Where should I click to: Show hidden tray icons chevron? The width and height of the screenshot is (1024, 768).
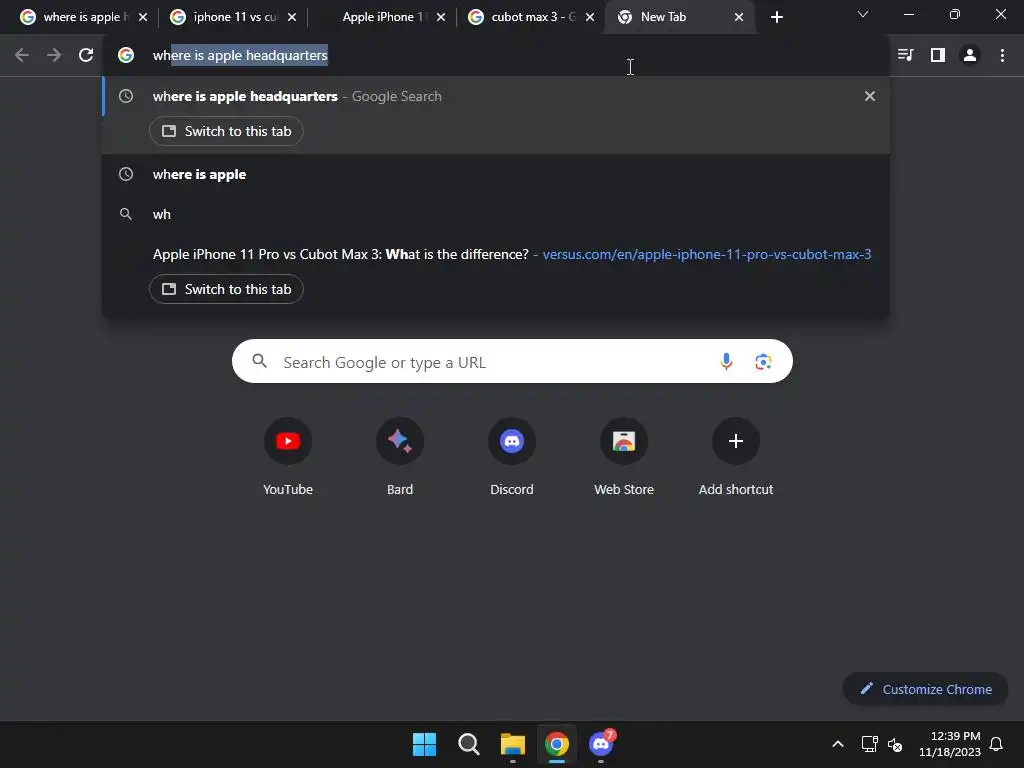837,744
